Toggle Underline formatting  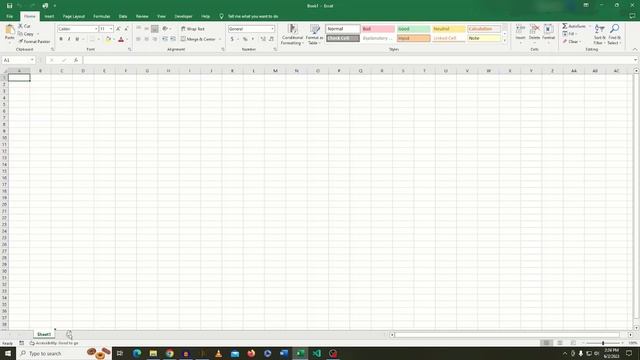click(x=77, y=39)
